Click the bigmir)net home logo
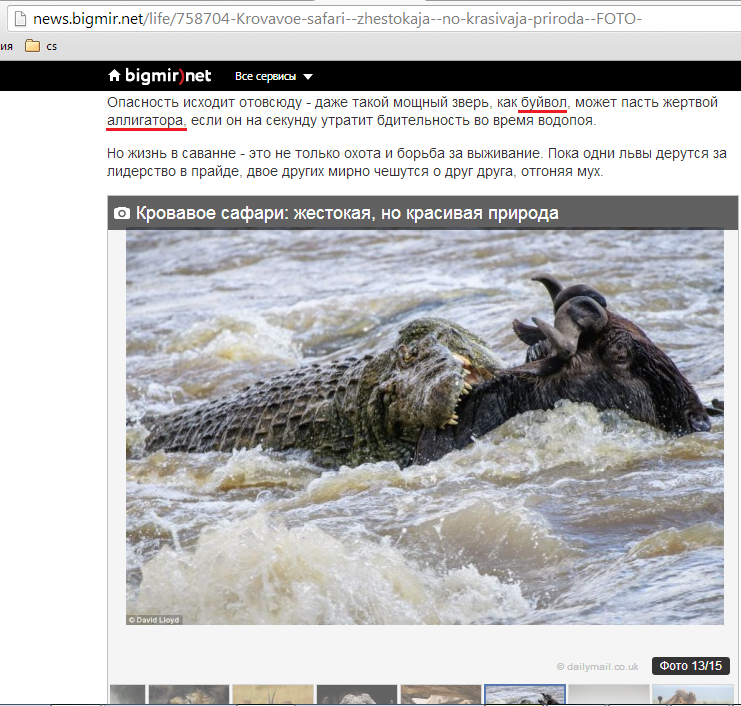This screenshot has height=706, width=741. (159, 76)
